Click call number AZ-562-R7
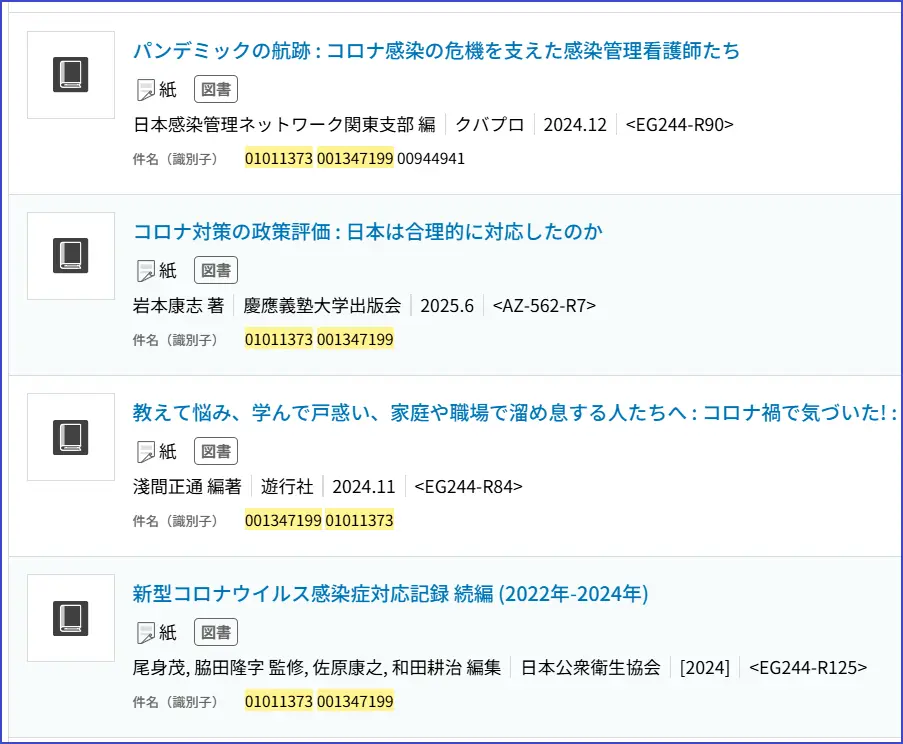903x744 pixels. coord(544,306)
